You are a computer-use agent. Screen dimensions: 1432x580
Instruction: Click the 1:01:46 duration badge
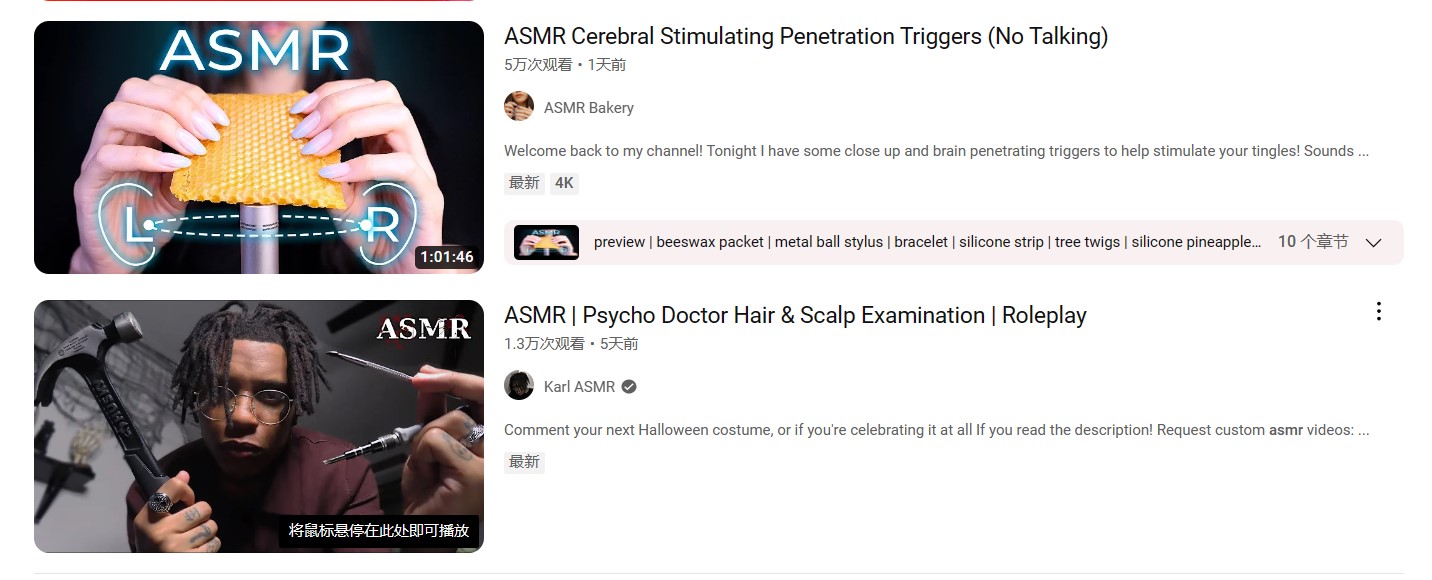tap(447, 257)
